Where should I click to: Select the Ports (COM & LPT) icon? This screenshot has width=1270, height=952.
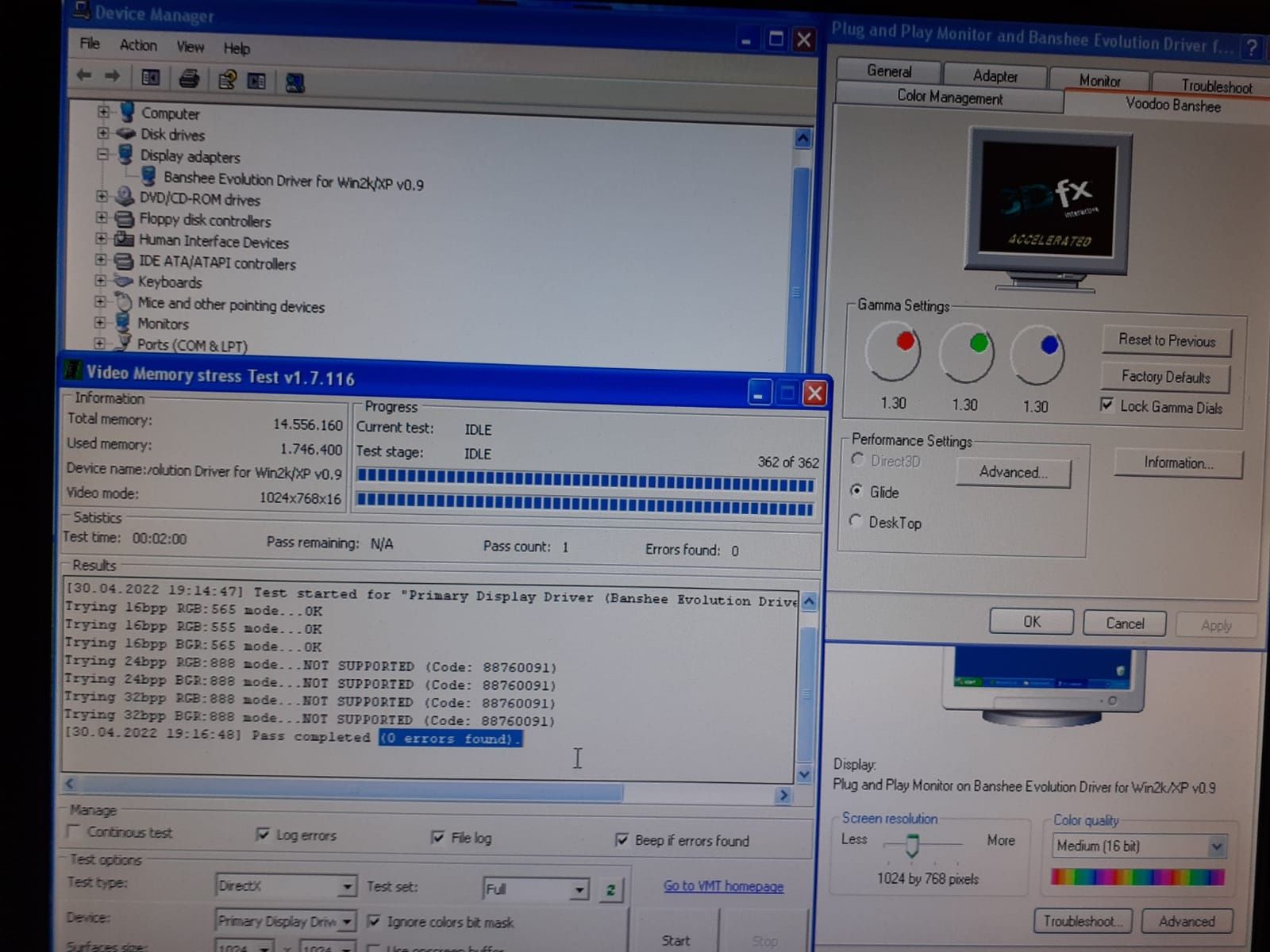coord(122,343)
